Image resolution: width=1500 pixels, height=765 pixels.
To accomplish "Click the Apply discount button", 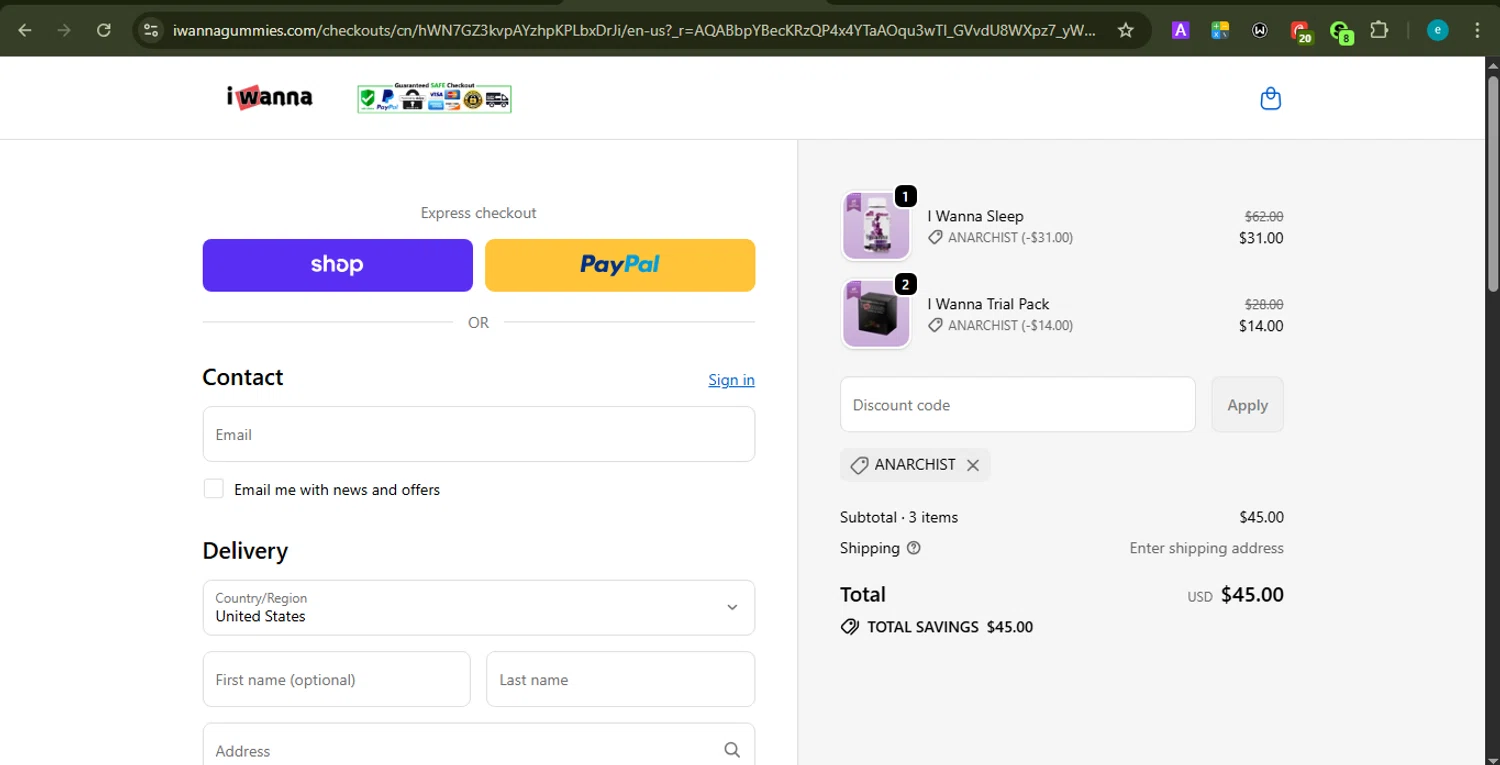I will 1247,405.
